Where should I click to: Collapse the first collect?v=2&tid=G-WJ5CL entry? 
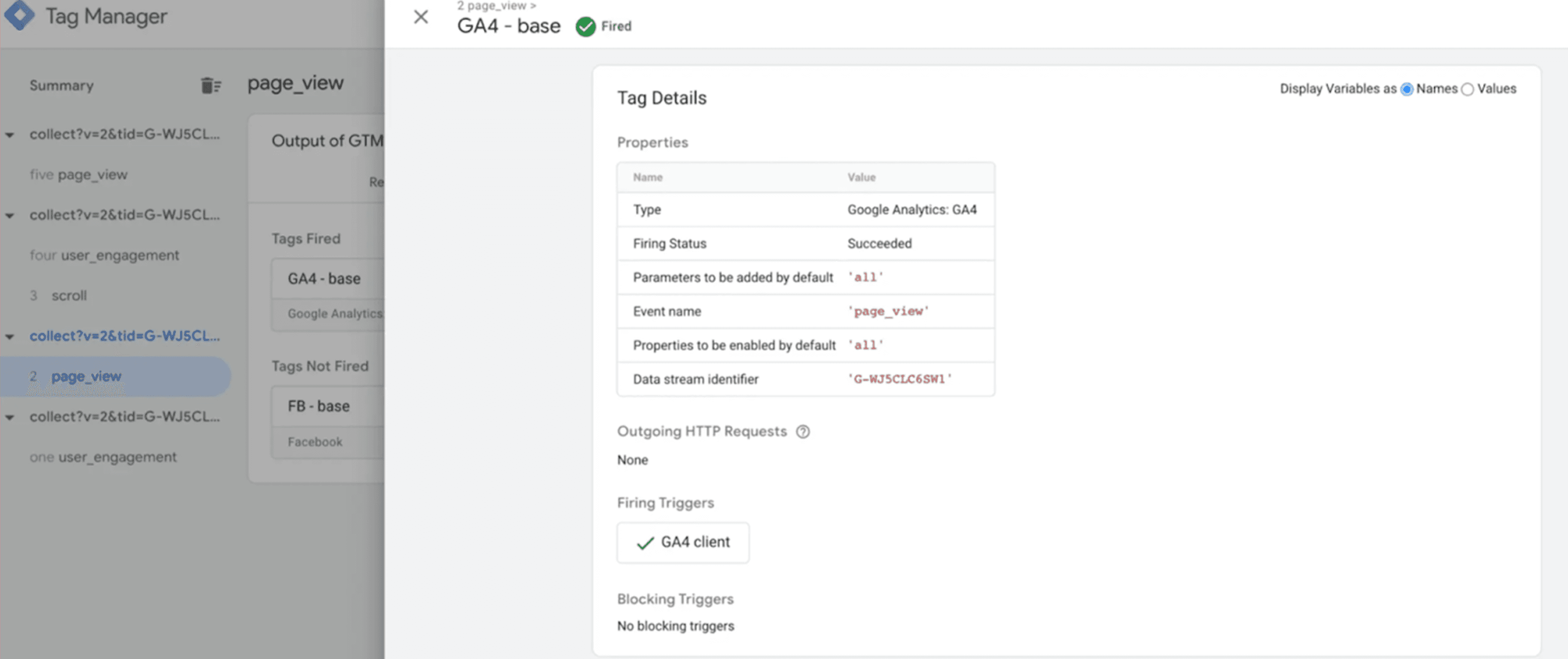pos(9,135)
